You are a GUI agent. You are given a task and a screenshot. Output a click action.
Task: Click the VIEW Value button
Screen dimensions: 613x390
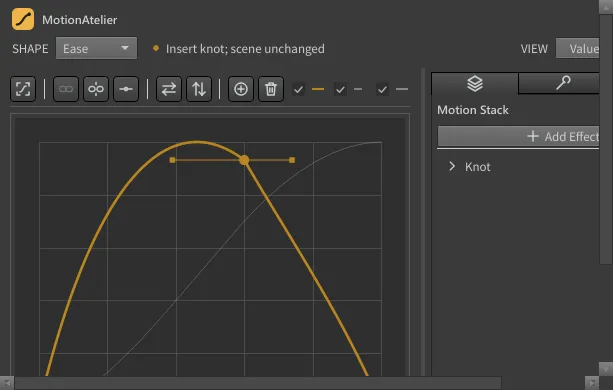[577, 48]
